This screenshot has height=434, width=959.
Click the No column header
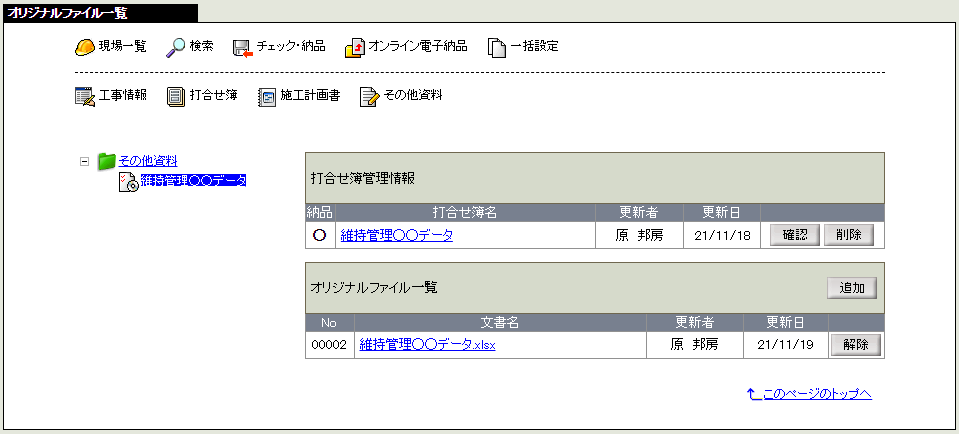[x=330, y=323]
